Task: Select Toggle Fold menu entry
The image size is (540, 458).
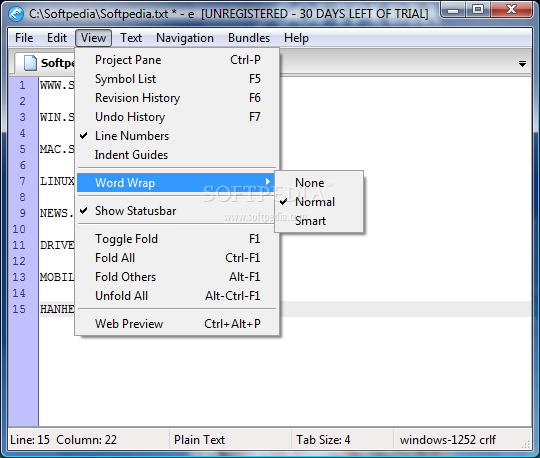Action: click(x=177, y=239)
